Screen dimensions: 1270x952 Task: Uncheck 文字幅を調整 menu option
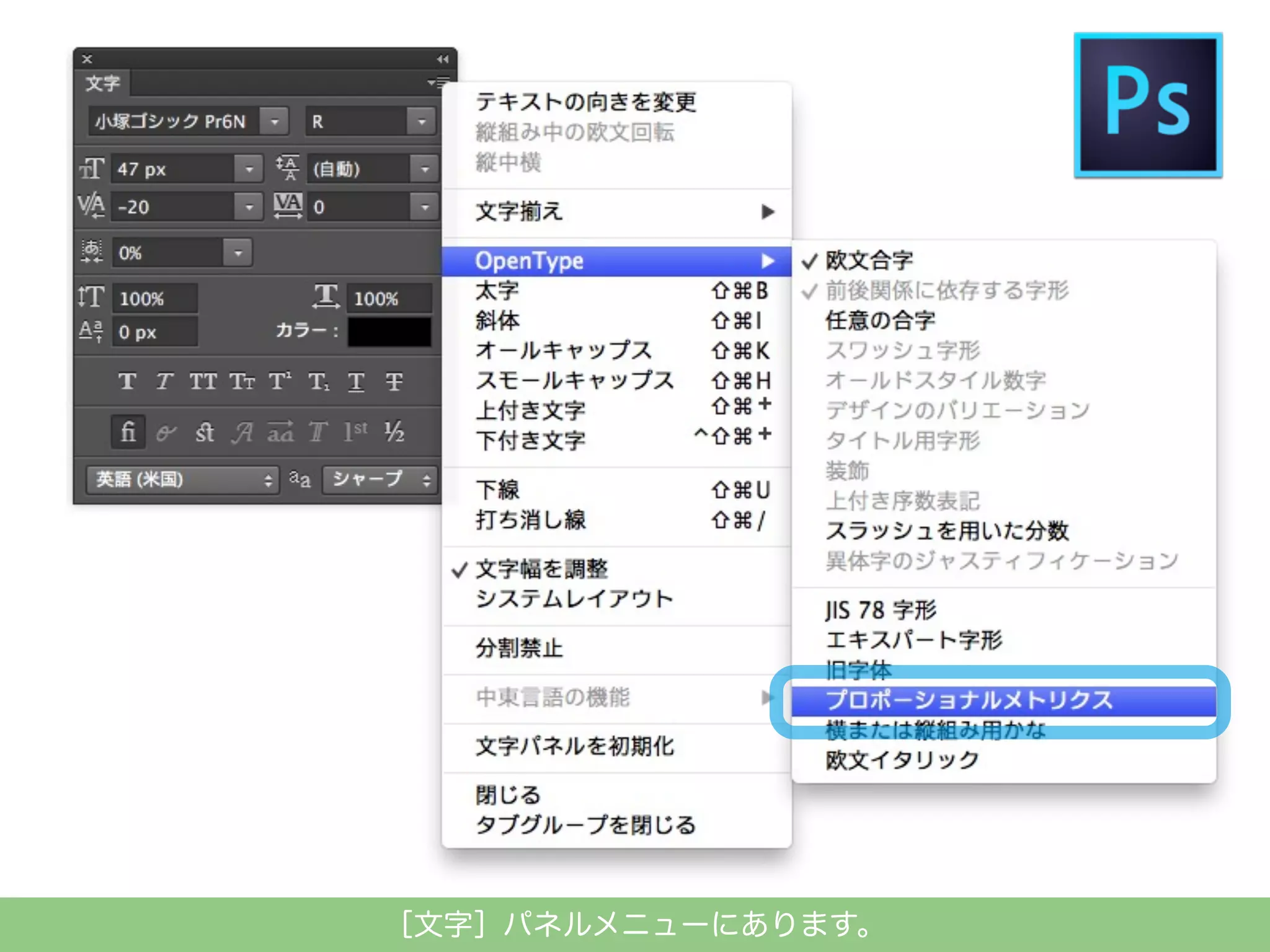pos(617,568)
